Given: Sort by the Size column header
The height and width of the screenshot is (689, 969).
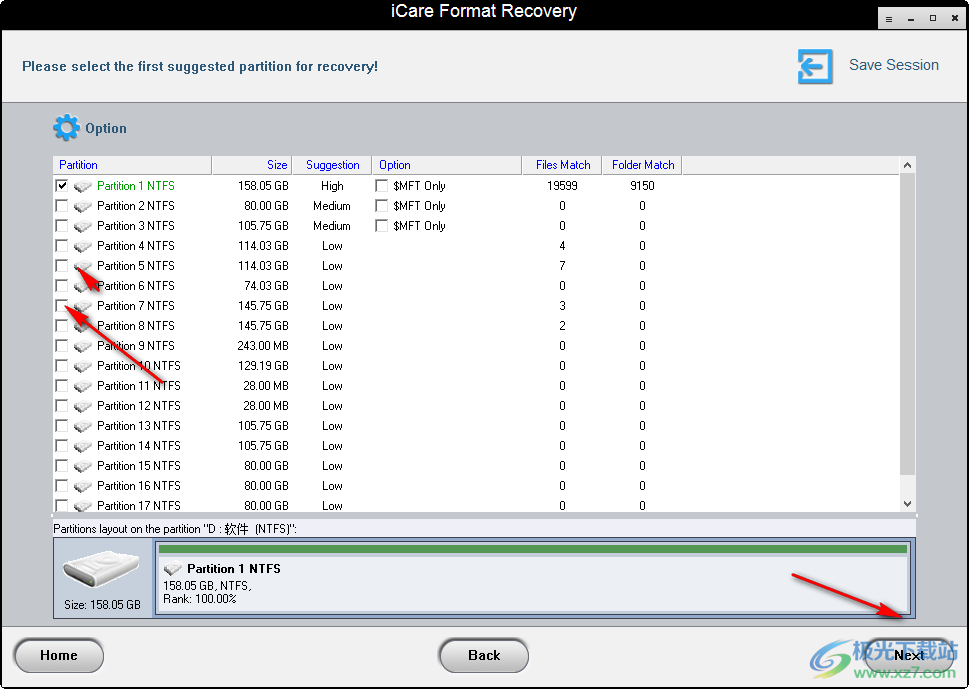Looking at the screenshot, I should coord(252,165).
